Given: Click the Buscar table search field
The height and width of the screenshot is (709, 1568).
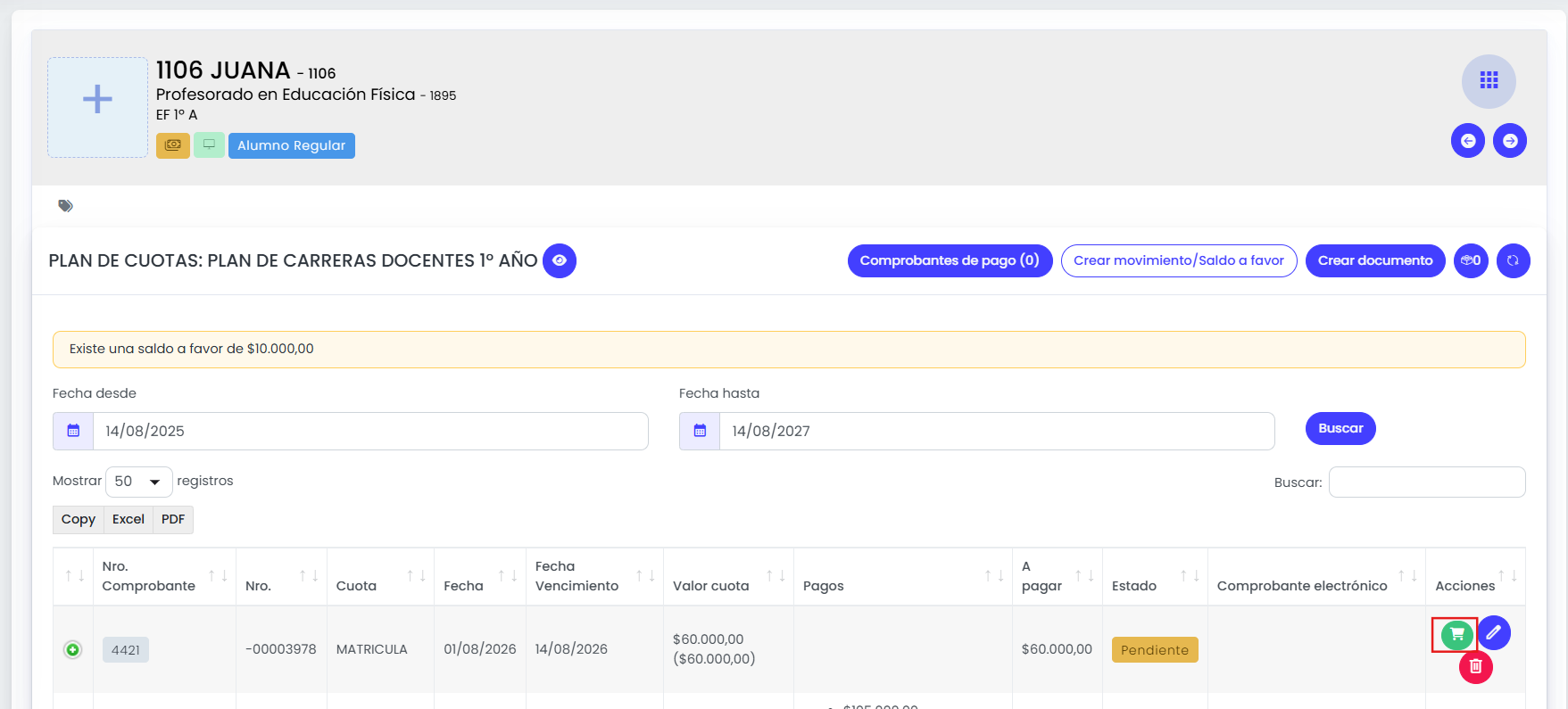Looking at the screenshot, I should point(1427,482).
